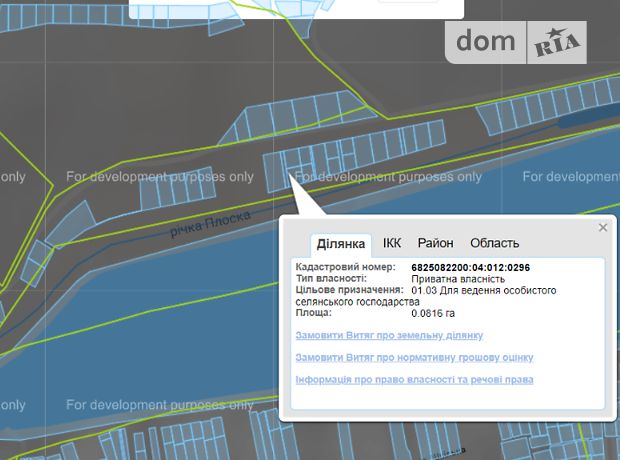Image resolution: width=620 pixels, height=460 pixels.
Task: Select the area value 0.0816 га
Action: pos(433,314)
